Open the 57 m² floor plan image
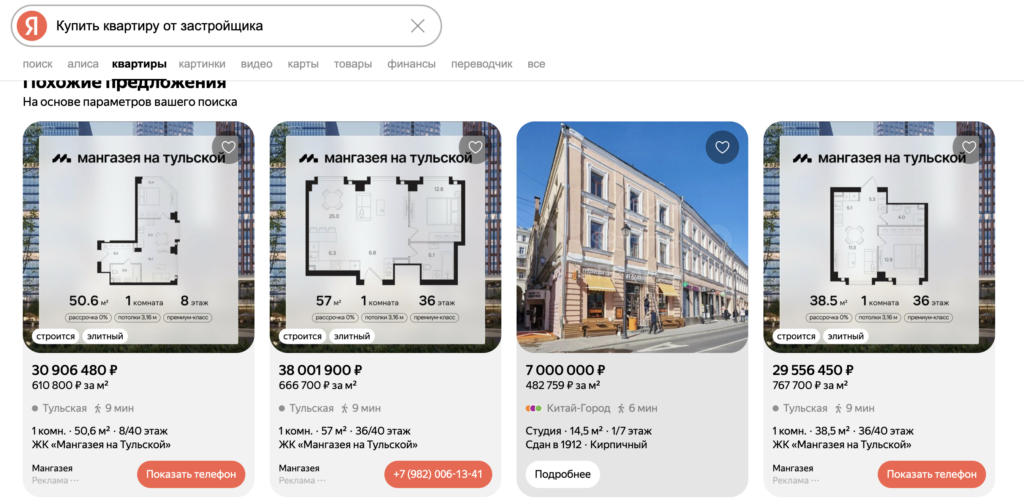1024x504 pixels. (x=385, y=237)
